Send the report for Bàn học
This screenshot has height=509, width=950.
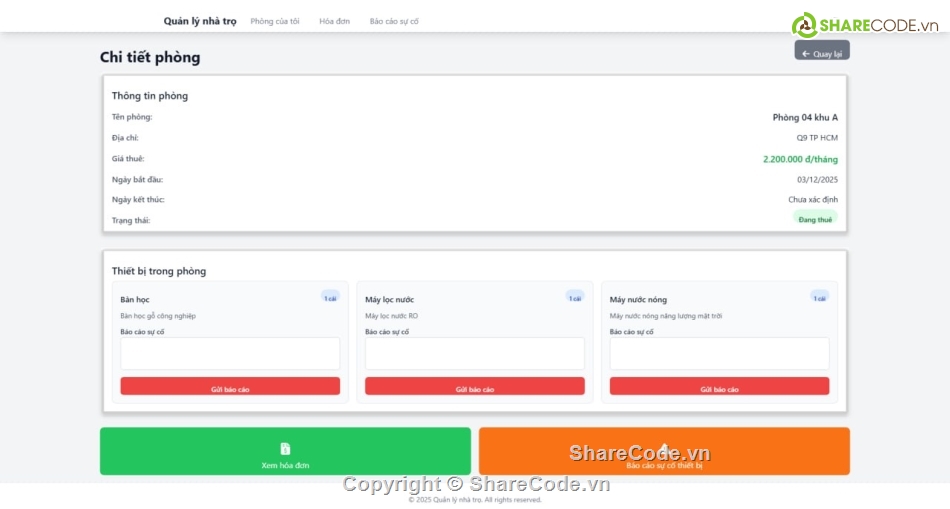[230, 386]
